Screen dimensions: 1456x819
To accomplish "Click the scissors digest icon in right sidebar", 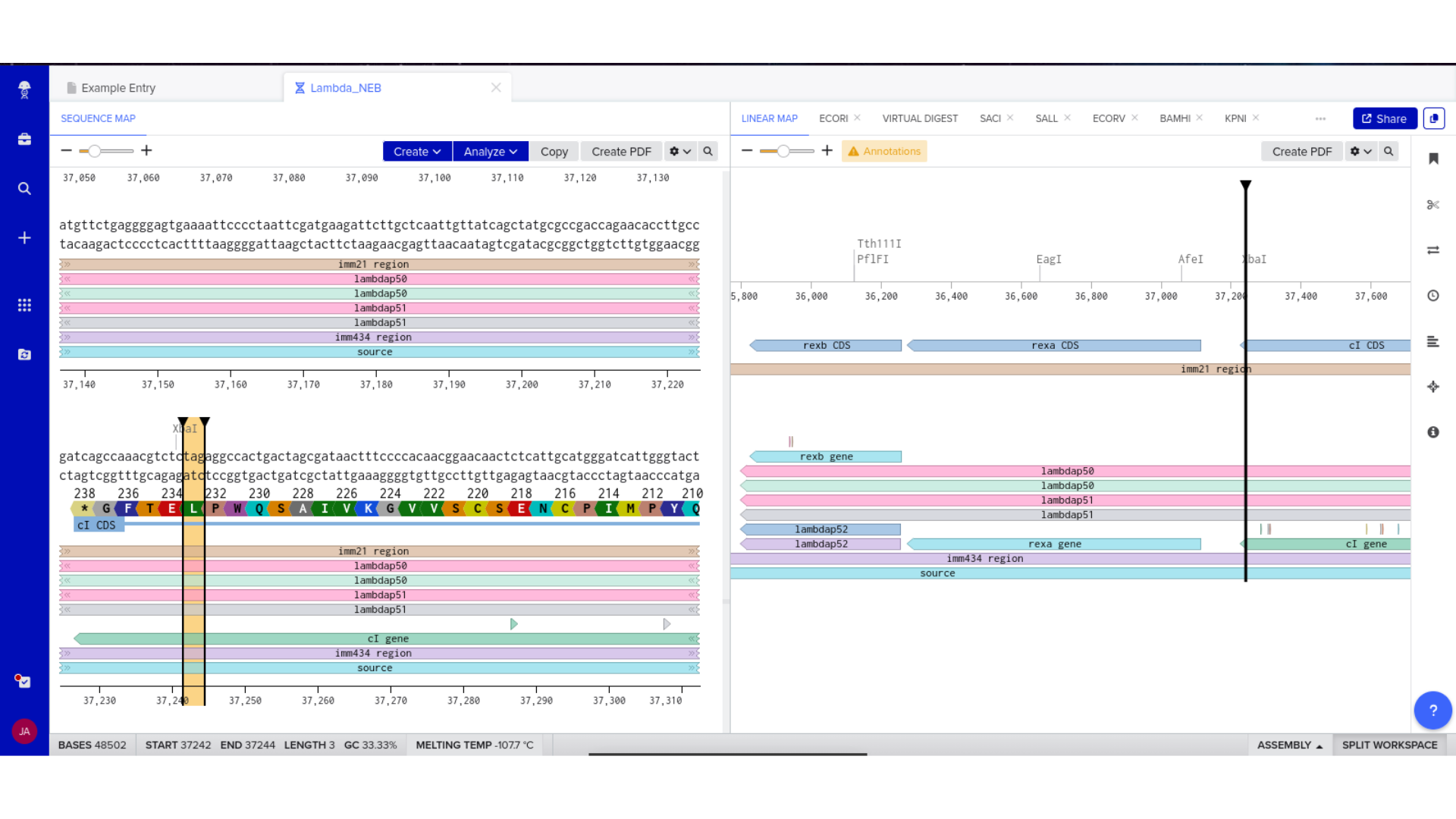I will click(x=1432, y=205).
